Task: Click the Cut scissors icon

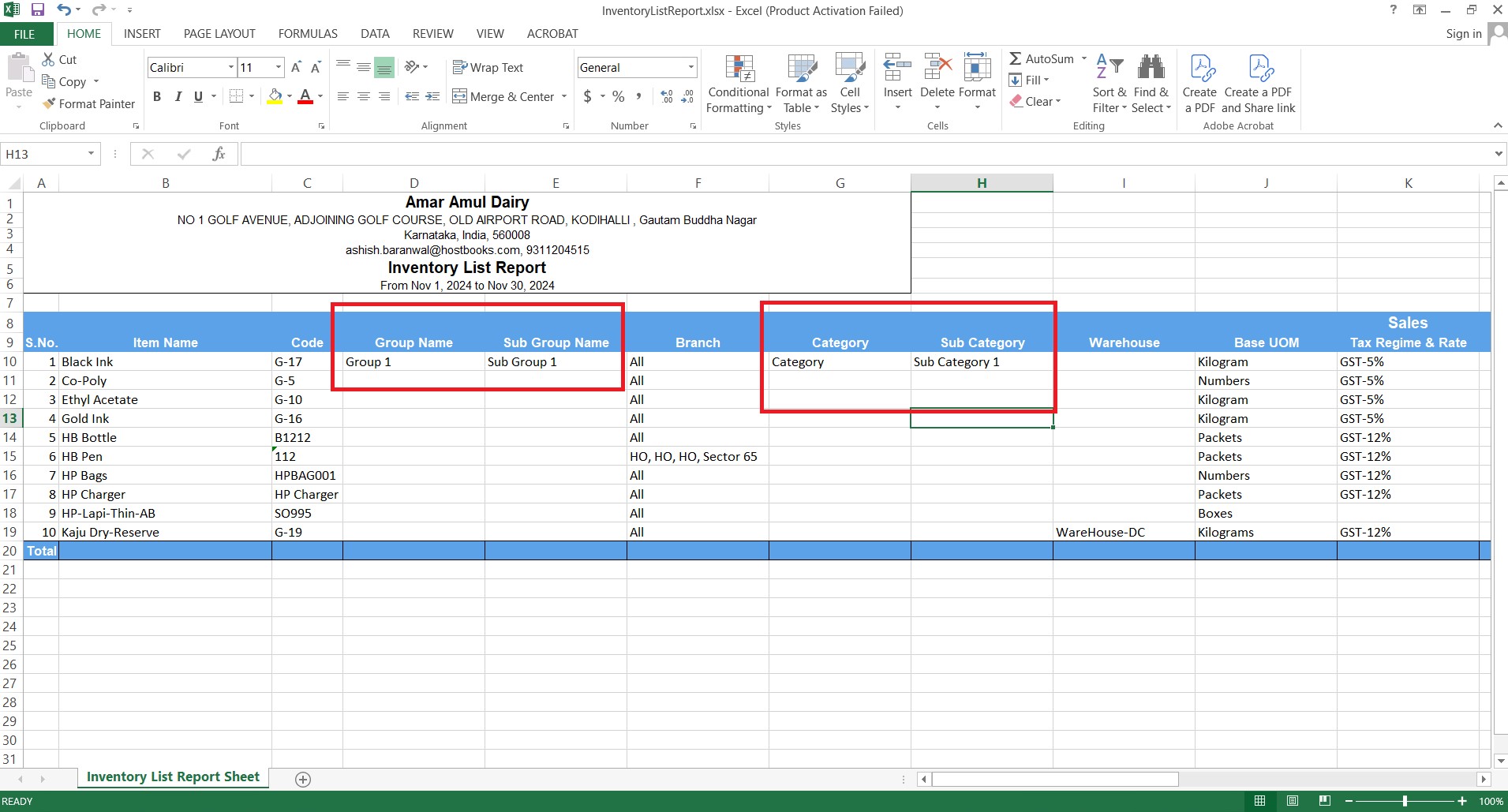Action: coord(49,59)
